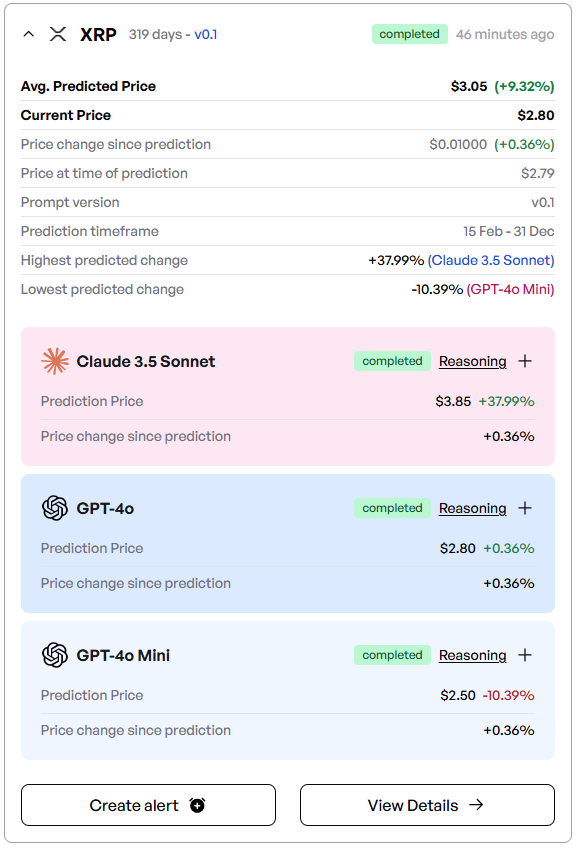Click the Create alert button
Viewport: 580px width, 856px height.
point(149,805)
